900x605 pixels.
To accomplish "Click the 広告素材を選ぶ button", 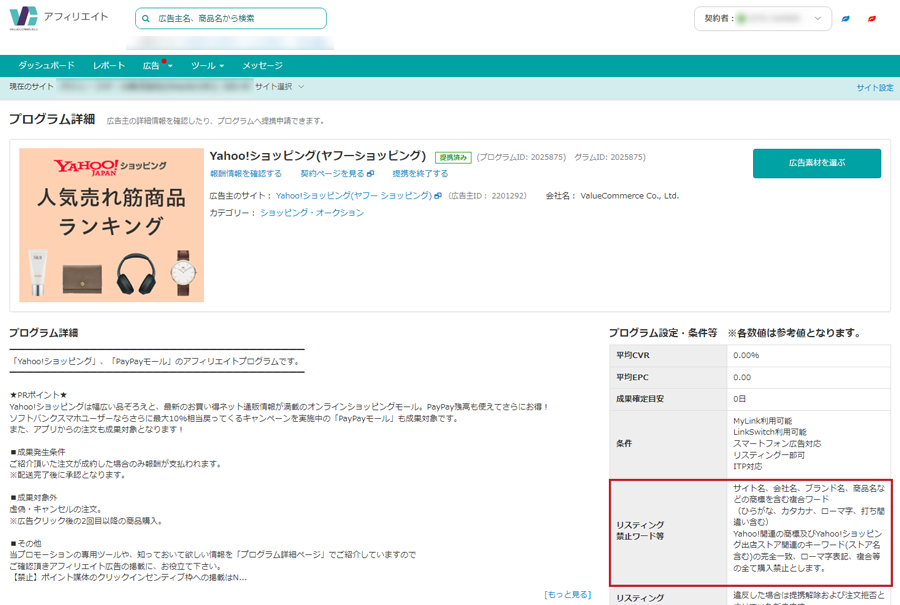I will click(x=817, y=163).
